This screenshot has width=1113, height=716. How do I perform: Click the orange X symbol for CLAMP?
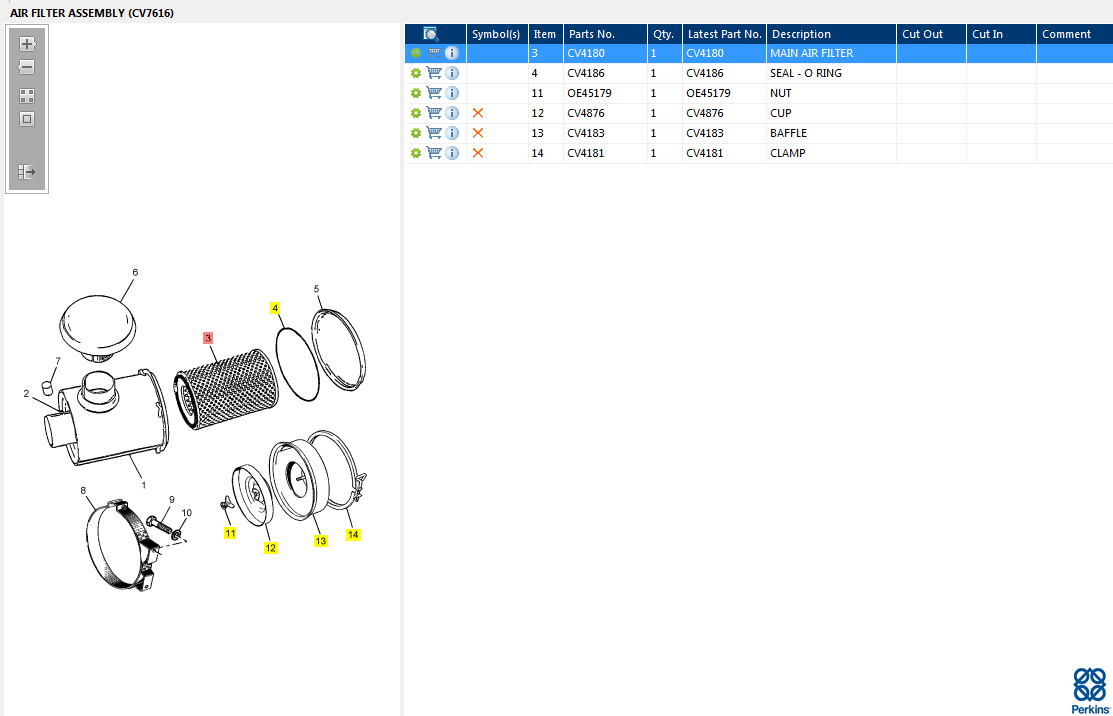point(478,153)
